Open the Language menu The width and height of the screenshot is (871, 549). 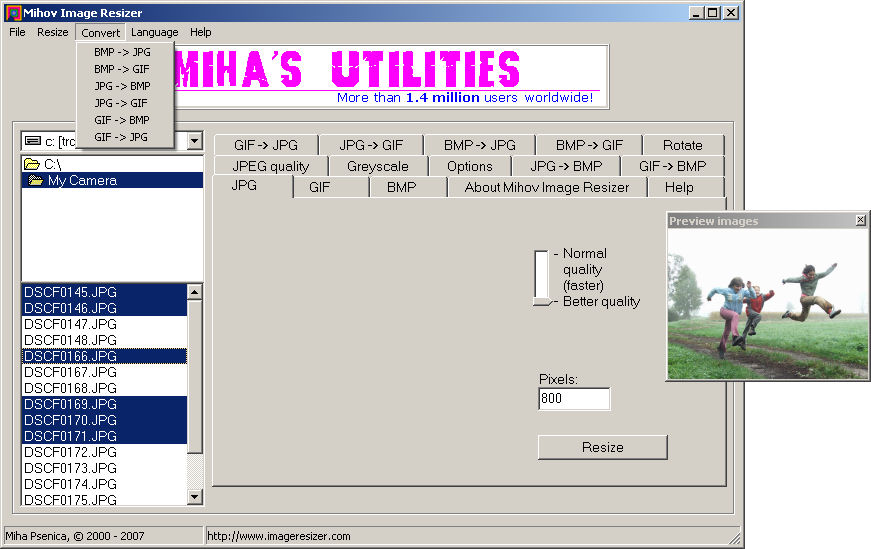point(154,32)
